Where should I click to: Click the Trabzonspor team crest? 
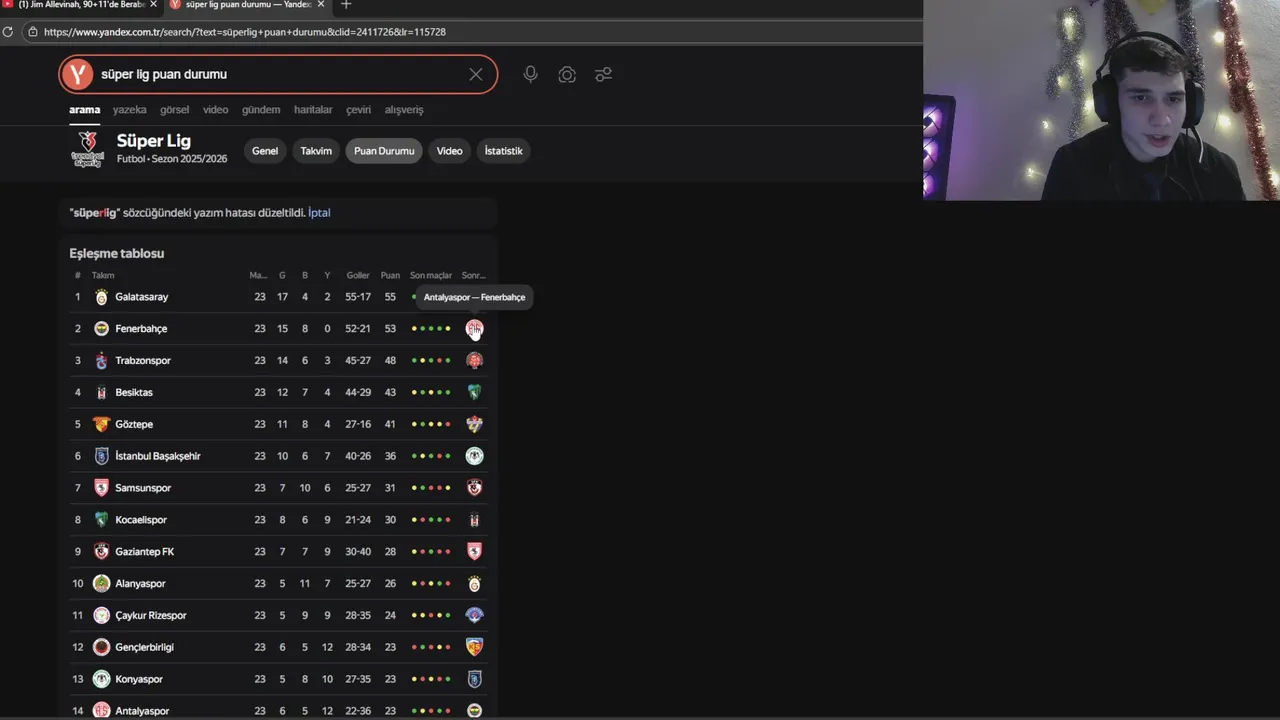[101, 361]
